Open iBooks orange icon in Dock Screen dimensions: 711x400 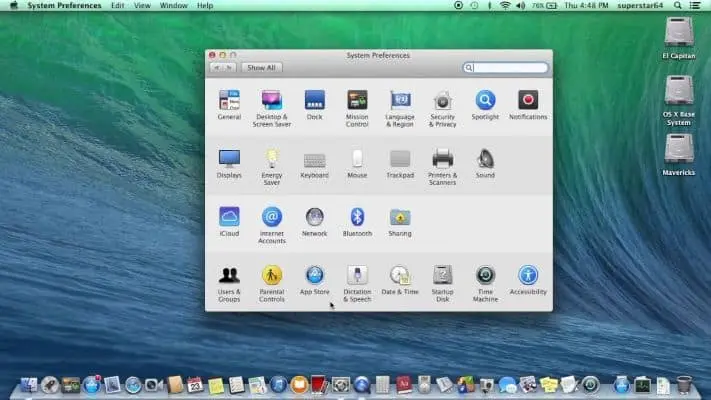tap(299, 385)
